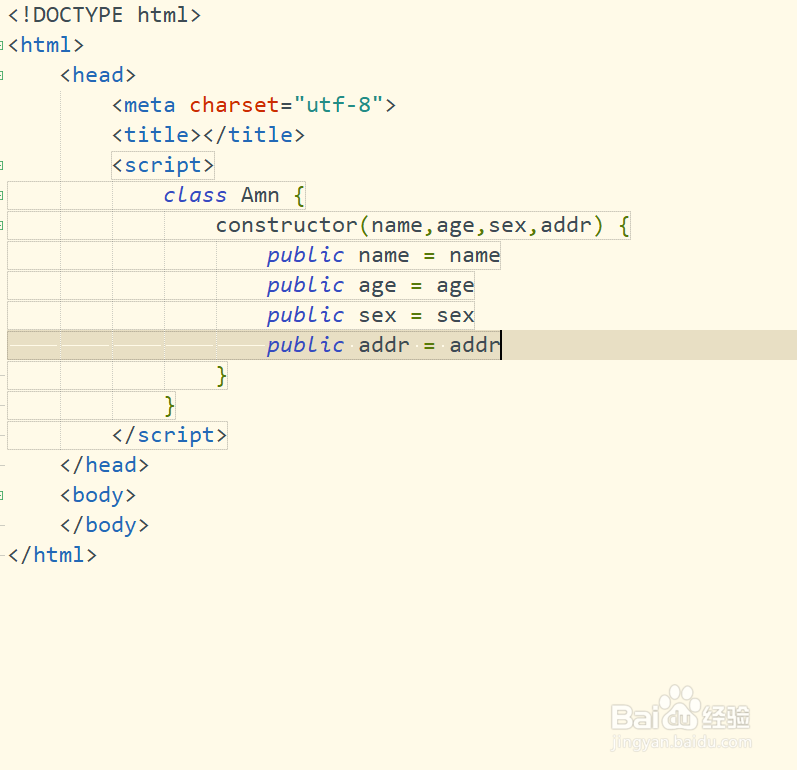Click the </script> closing tag
This screenshot has width=797, height=770.
pyautogui.click(x=170, y=436)
